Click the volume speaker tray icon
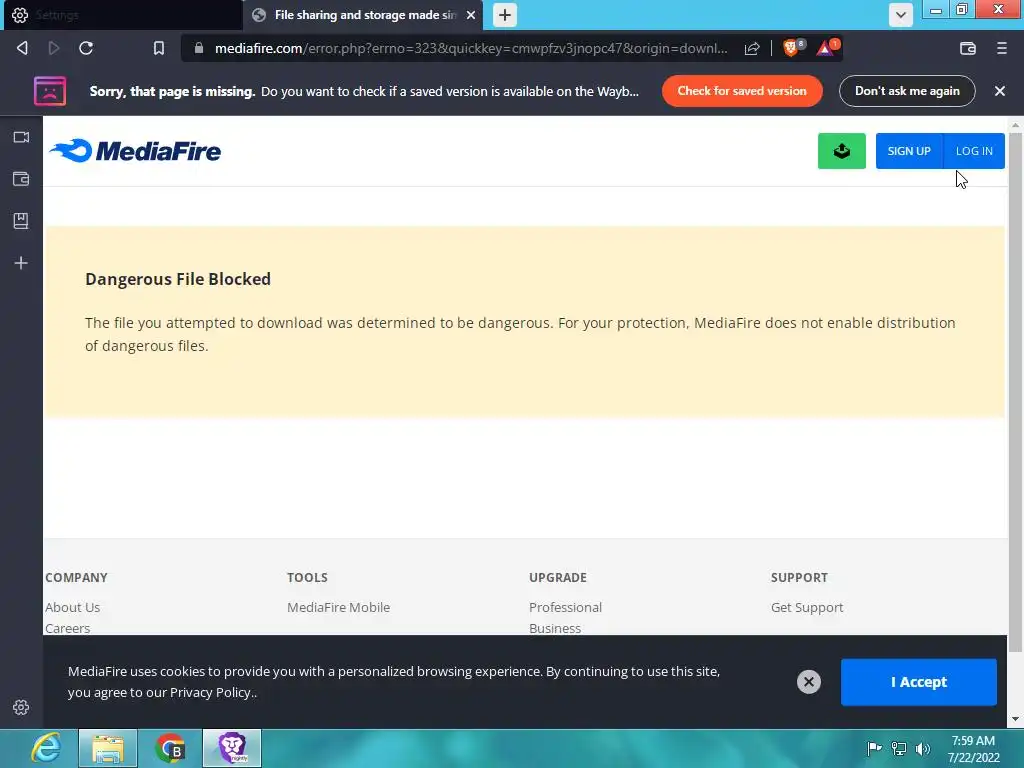 coord(923,748)
